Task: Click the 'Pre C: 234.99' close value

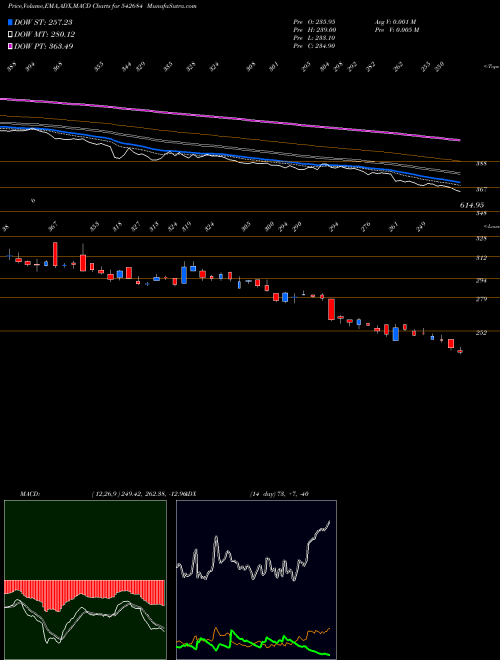Action: click(x=314, y=45)
